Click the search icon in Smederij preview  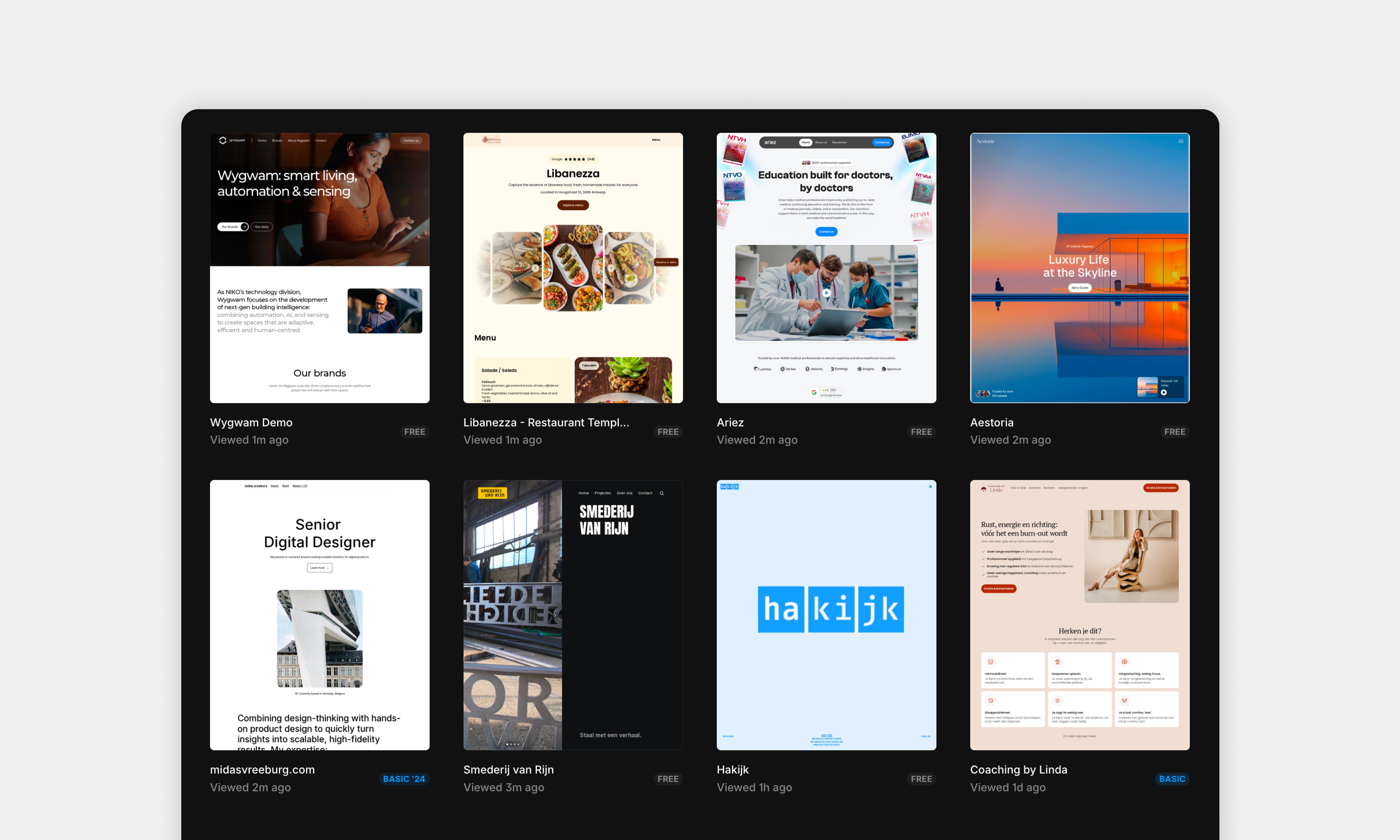click(x=661, y=493)
